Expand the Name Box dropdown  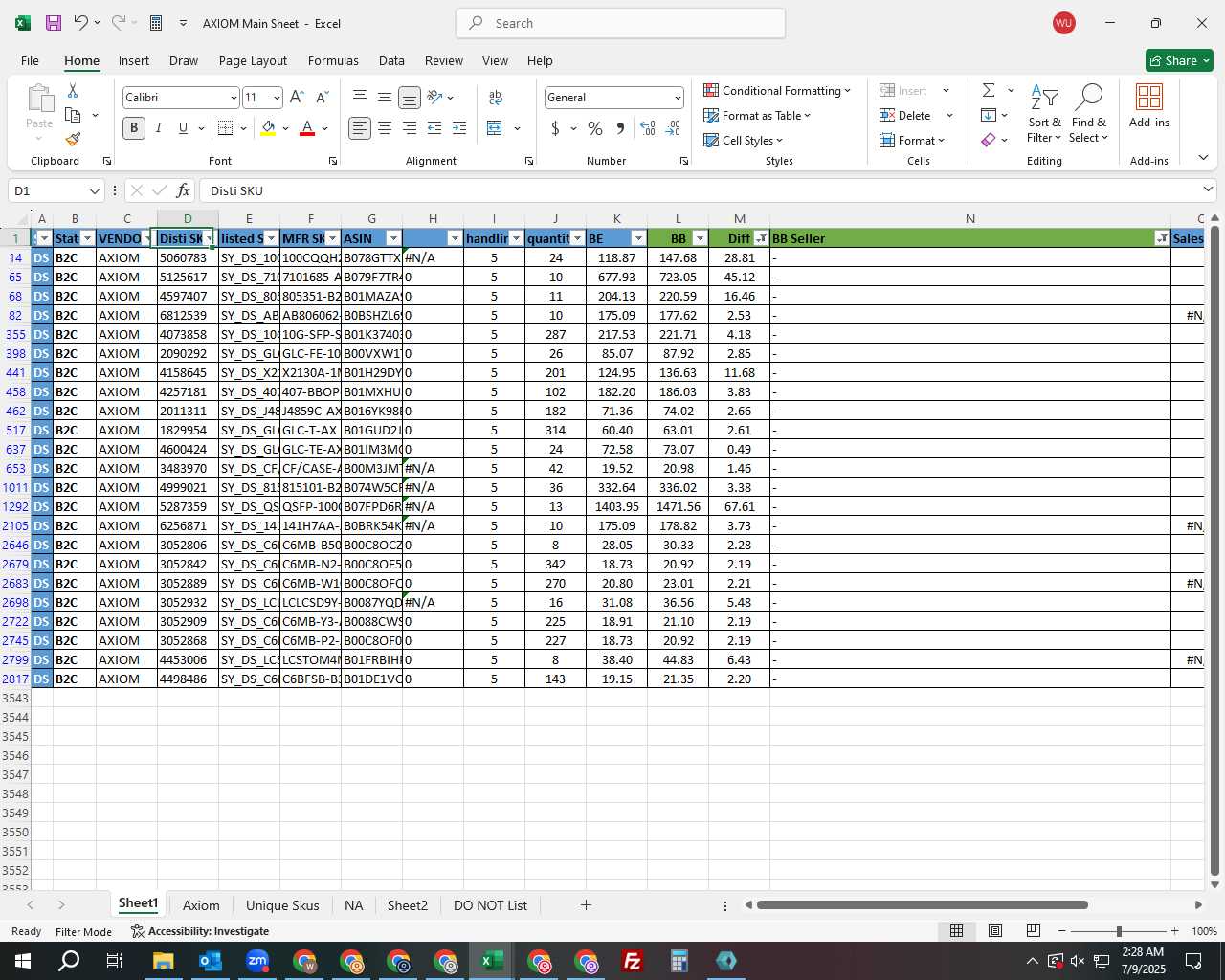(x=94, y=190)
